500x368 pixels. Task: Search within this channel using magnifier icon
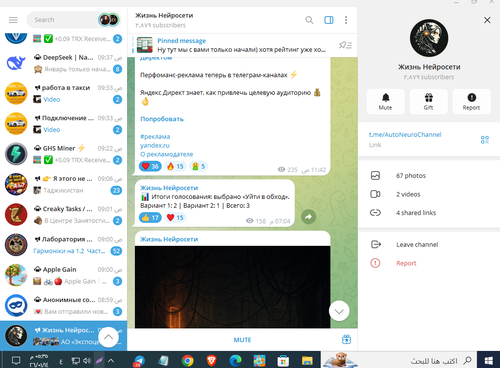tap(309, 20)
